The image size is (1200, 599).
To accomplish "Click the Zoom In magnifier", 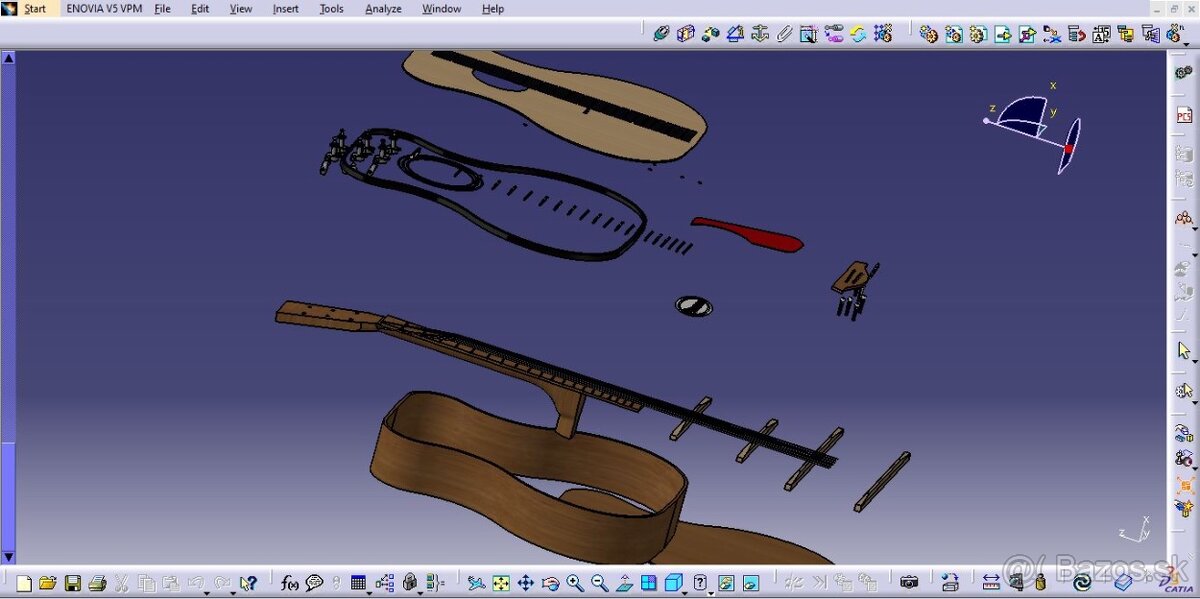I will [x=575, y=583].
